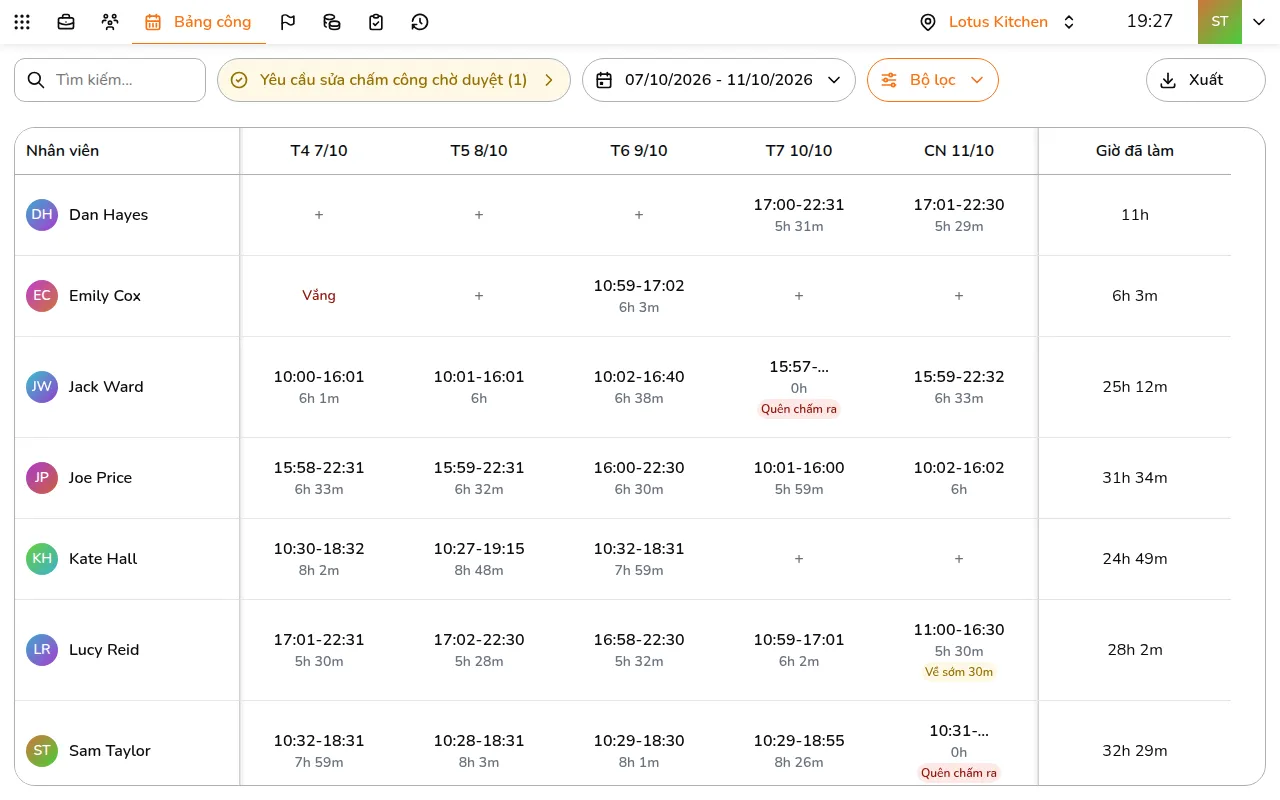The image size is (1280, 800).
Task: Click the magnifier icon in the search box
Action: click(x=36, y=80)
